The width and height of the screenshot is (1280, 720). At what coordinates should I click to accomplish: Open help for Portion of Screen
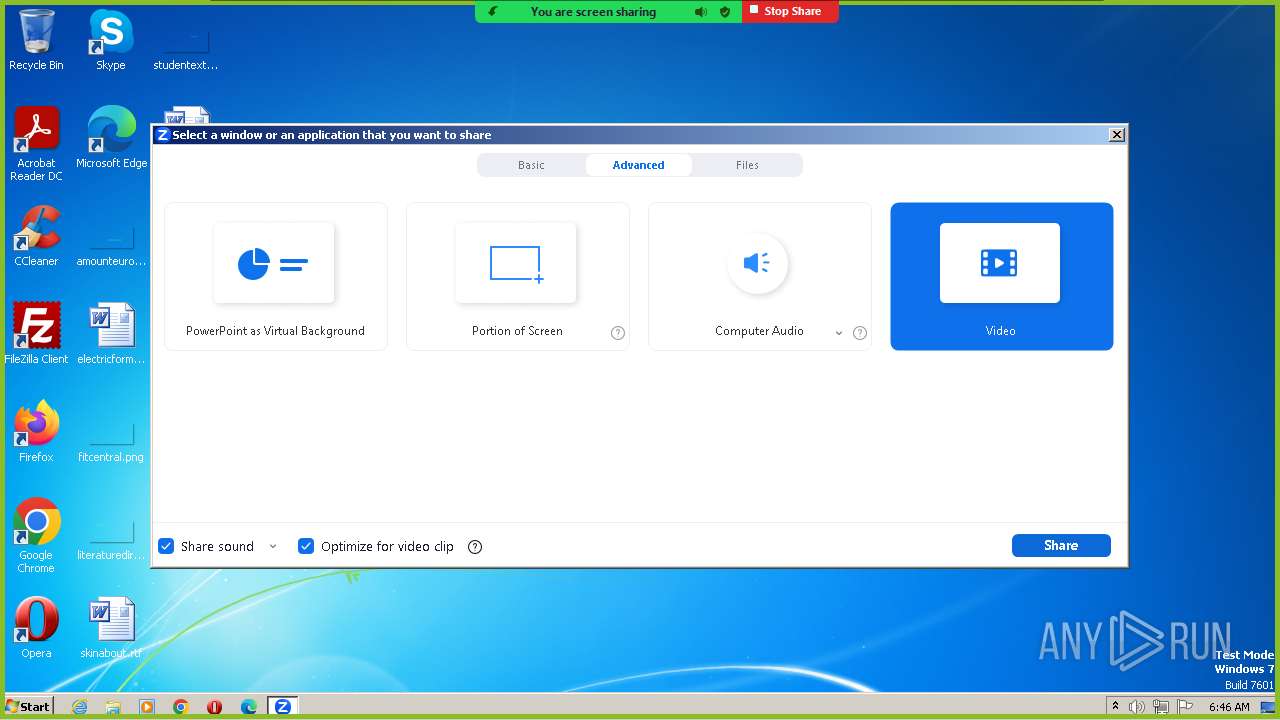[x=618, y=333]
